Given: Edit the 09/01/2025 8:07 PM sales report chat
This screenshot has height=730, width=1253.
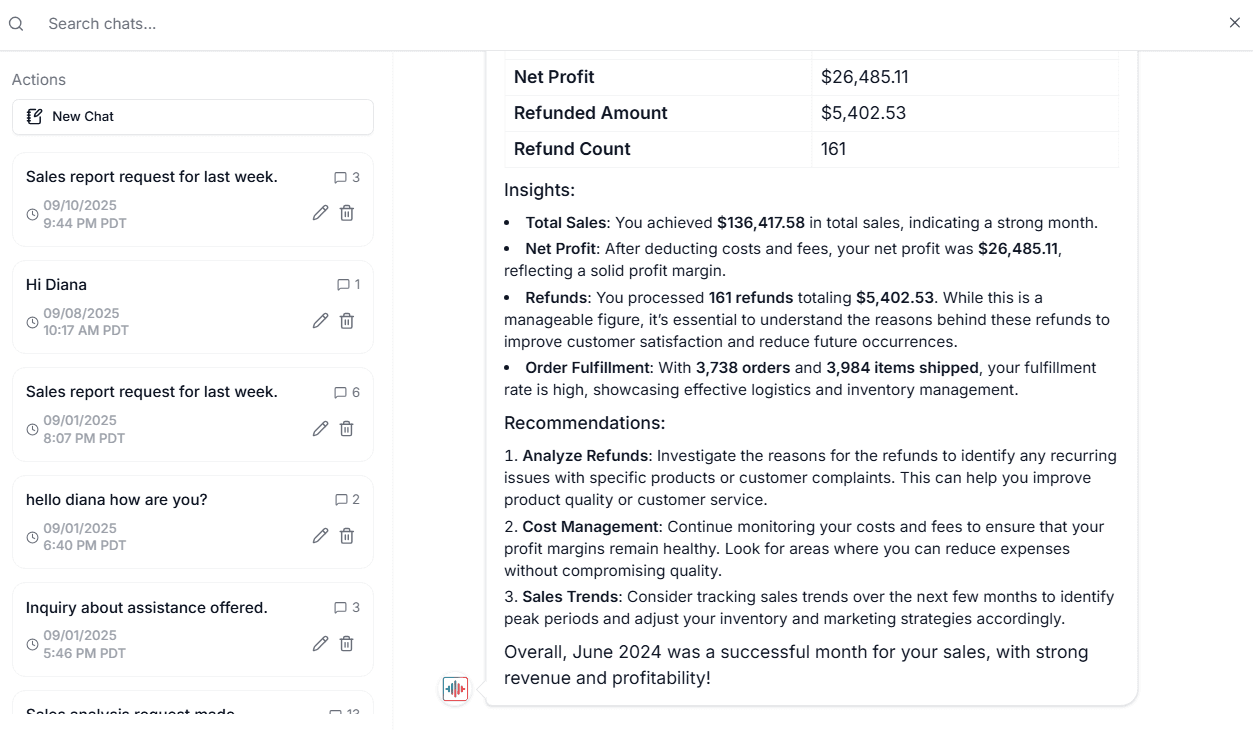Looking at the screenshot, I should (x=320, y=429).
